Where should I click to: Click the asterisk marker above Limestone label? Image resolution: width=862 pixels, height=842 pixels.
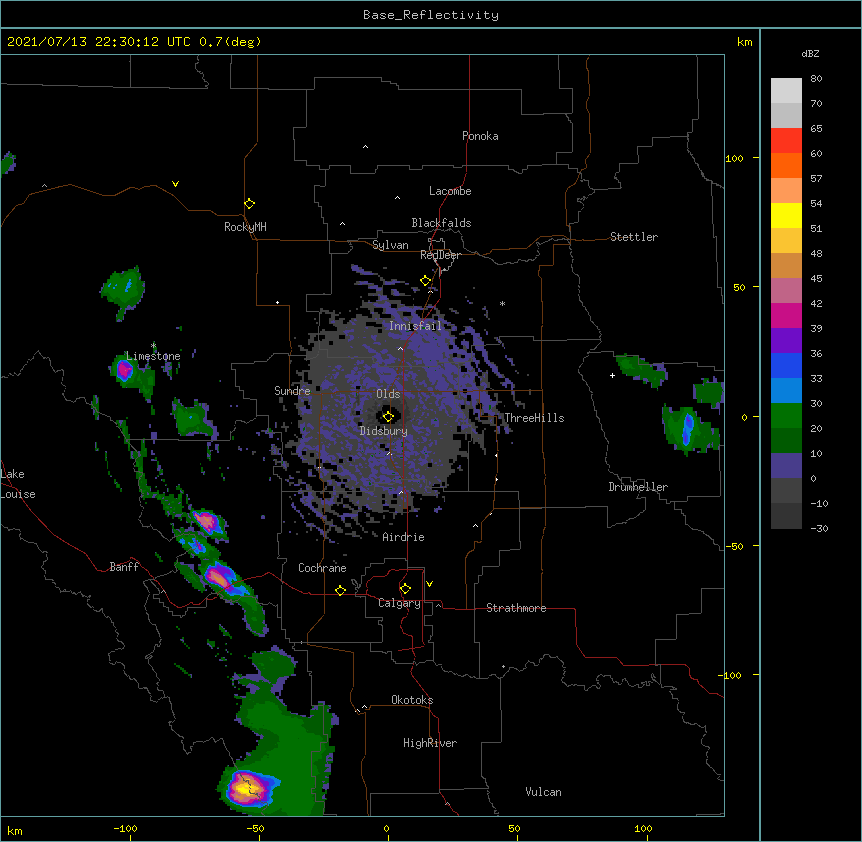(x=153, y=346)
